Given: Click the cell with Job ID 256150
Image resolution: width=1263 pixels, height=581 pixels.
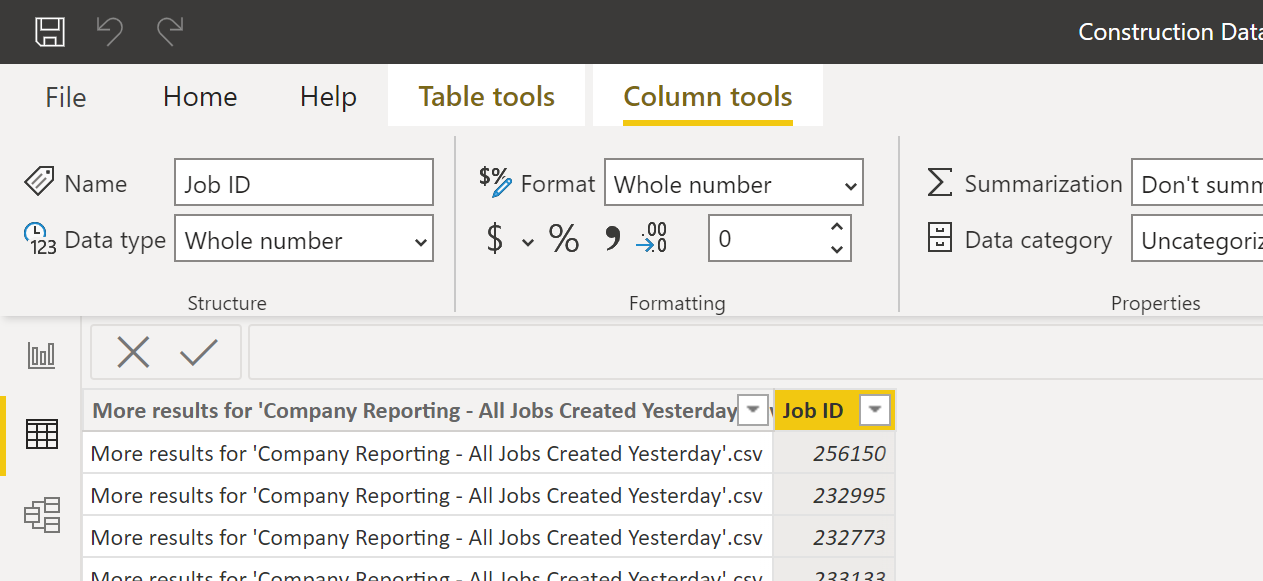Looking at the screenshot, I should [x=835, y=453].
